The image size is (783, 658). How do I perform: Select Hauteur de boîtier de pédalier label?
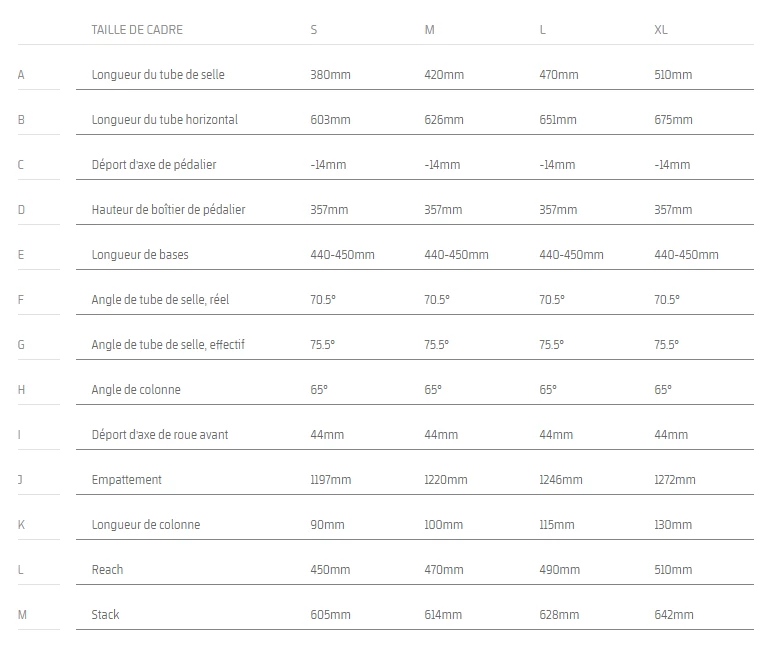[x=168, y=210]
